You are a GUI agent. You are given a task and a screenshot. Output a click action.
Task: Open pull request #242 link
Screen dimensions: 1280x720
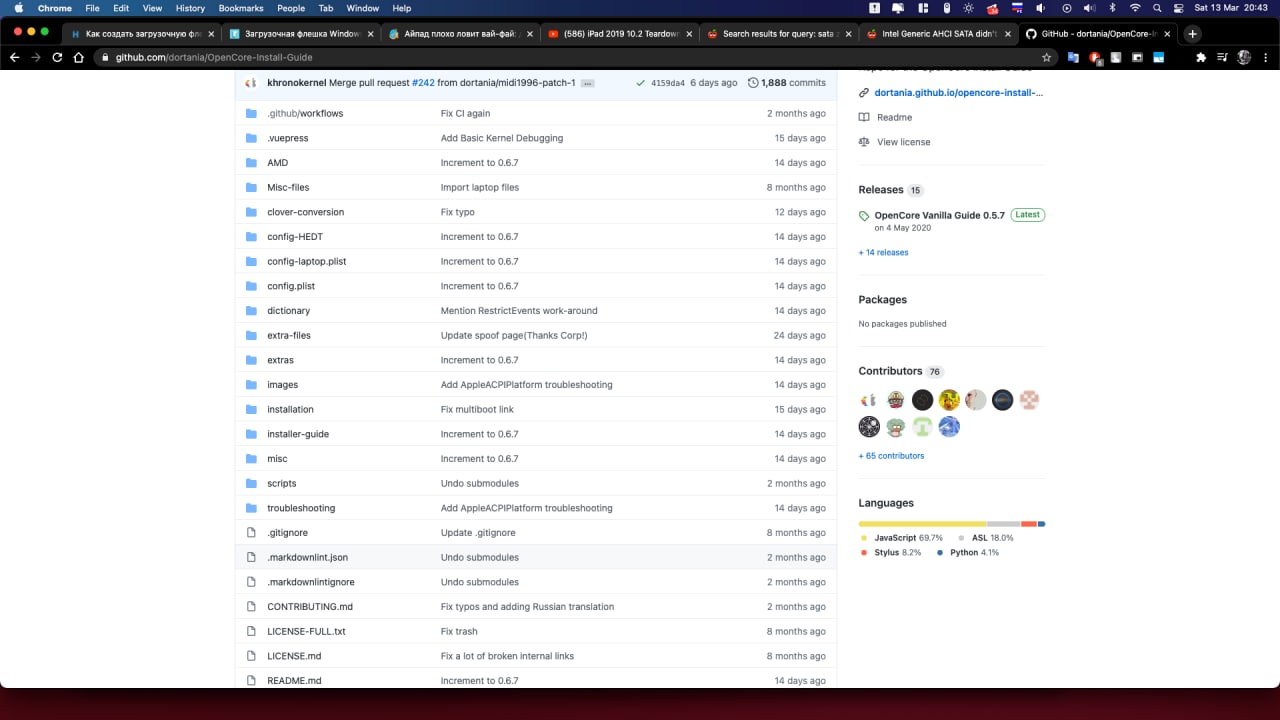[x=423, y=83]
